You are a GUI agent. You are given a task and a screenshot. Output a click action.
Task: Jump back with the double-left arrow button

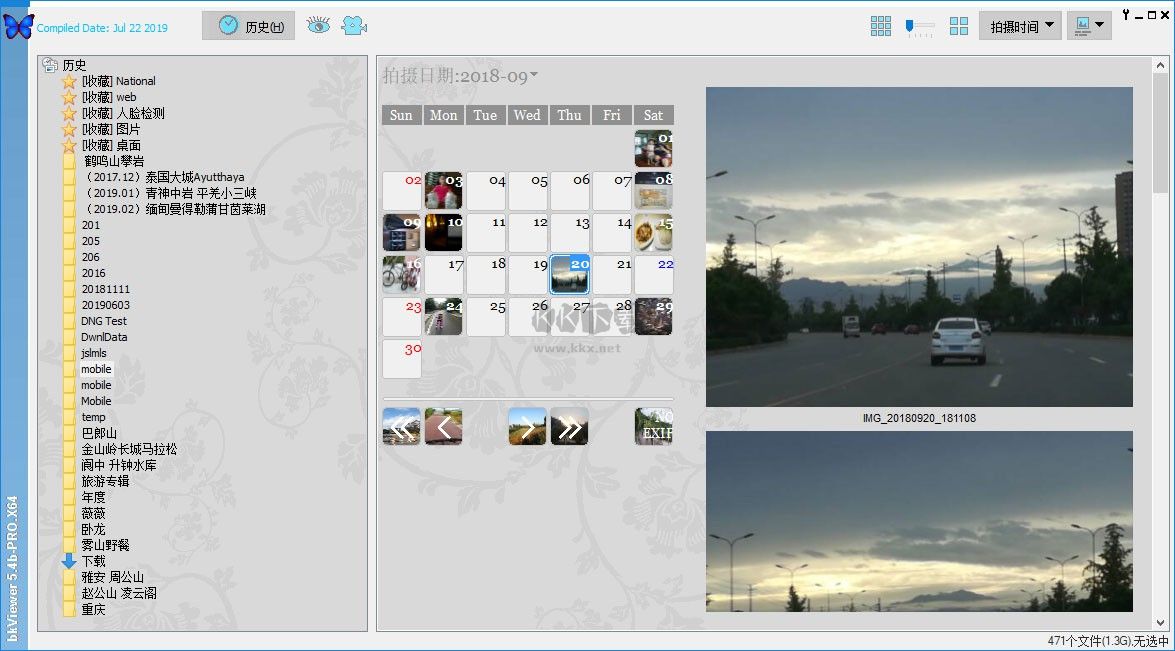click(401, 427)
